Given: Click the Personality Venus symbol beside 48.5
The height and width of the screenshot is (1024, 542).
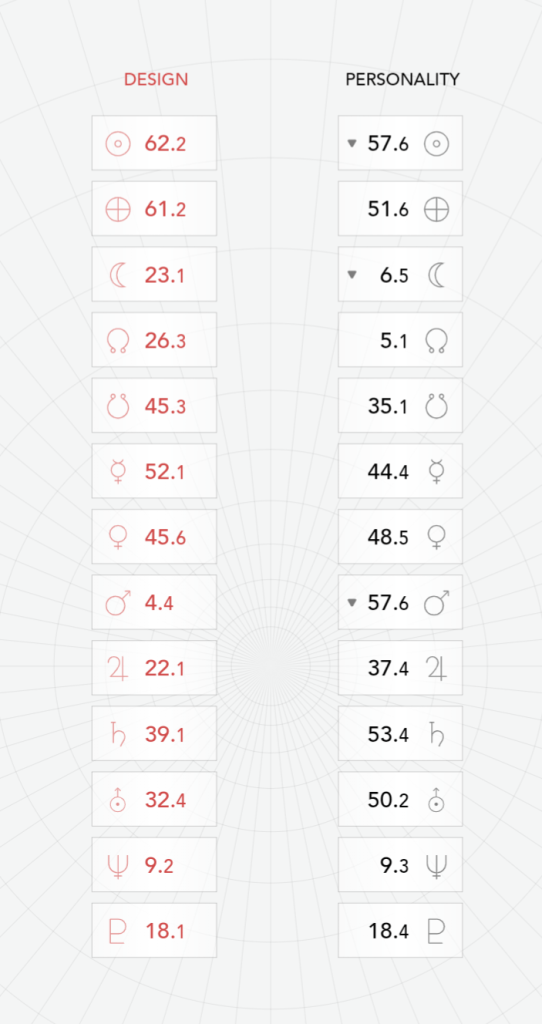Looking at the screenshot, I should click(x=436, y=537).
